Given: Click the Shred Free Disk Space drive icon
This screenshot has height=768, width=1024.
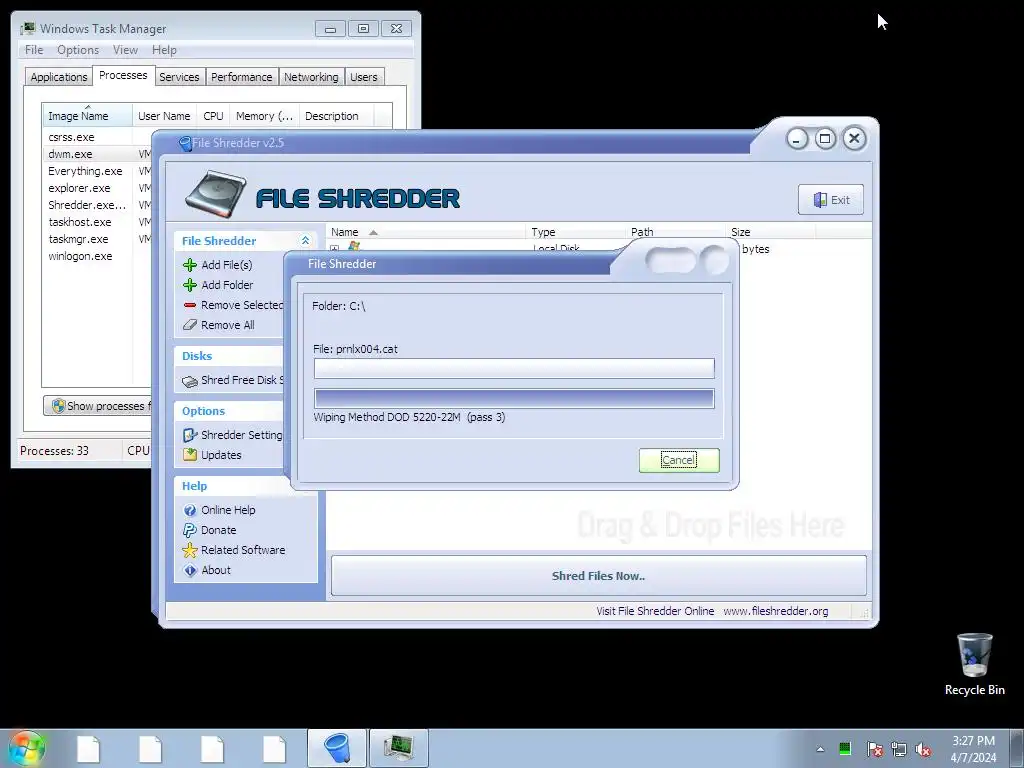Looking at the screenshot, I should tap(190, 381).
